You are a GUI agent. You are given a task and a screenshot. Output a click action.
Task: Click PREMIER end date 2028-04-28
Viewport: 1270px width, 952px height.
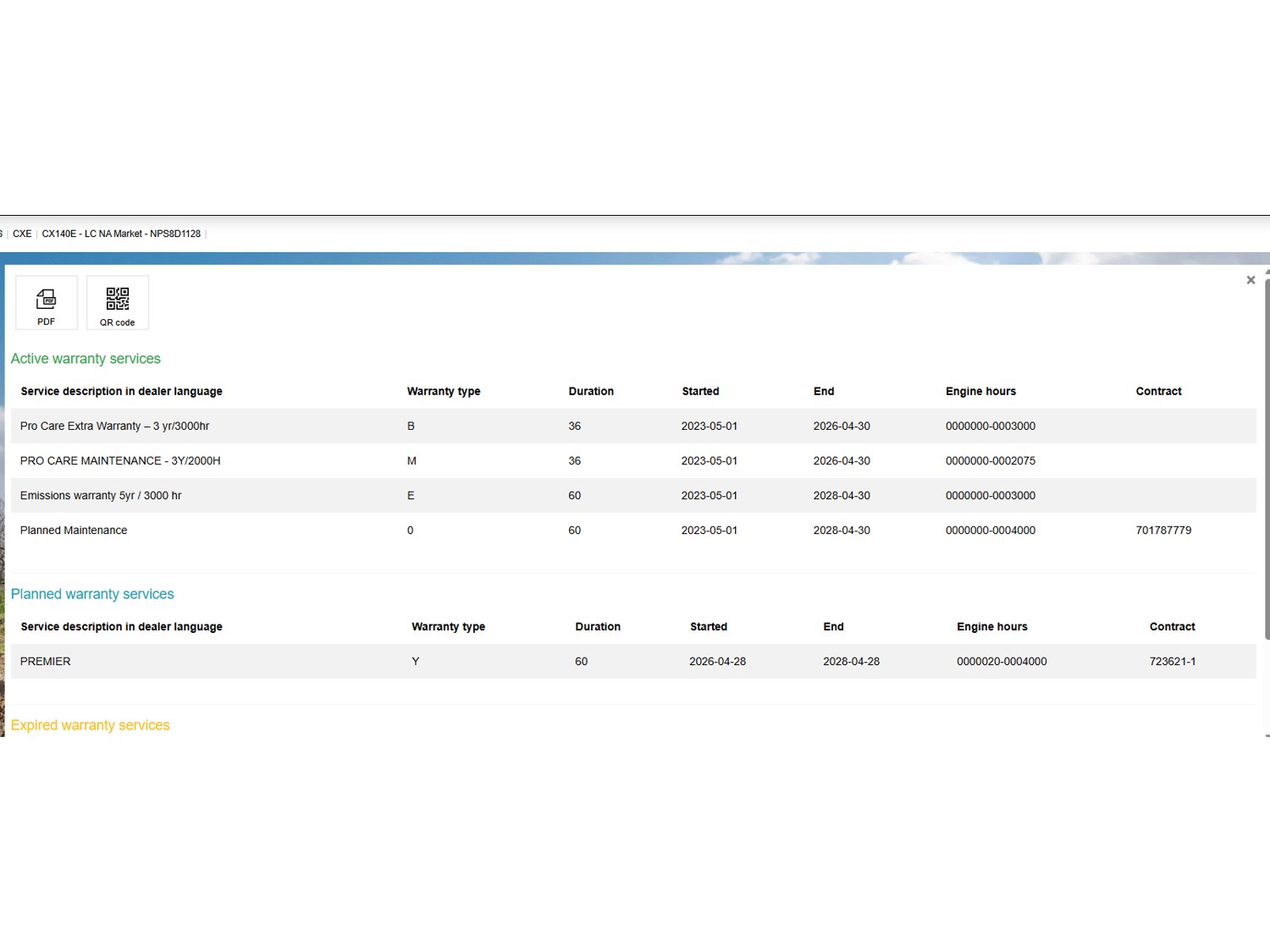[x=851, y=662]
